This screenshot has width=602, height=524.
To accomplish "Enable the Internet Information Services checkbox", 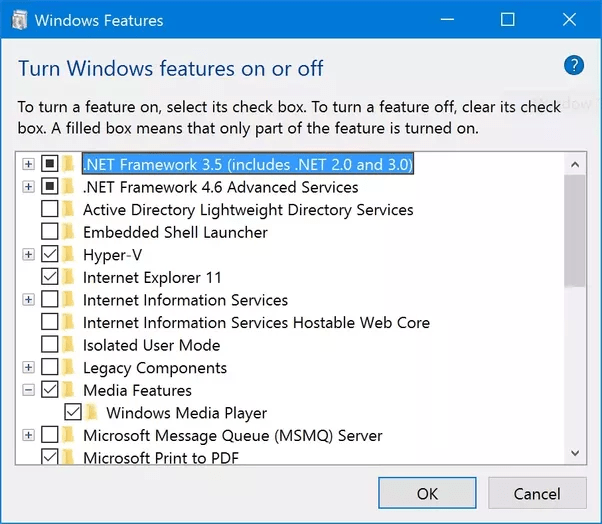I will tap(50, 299).
